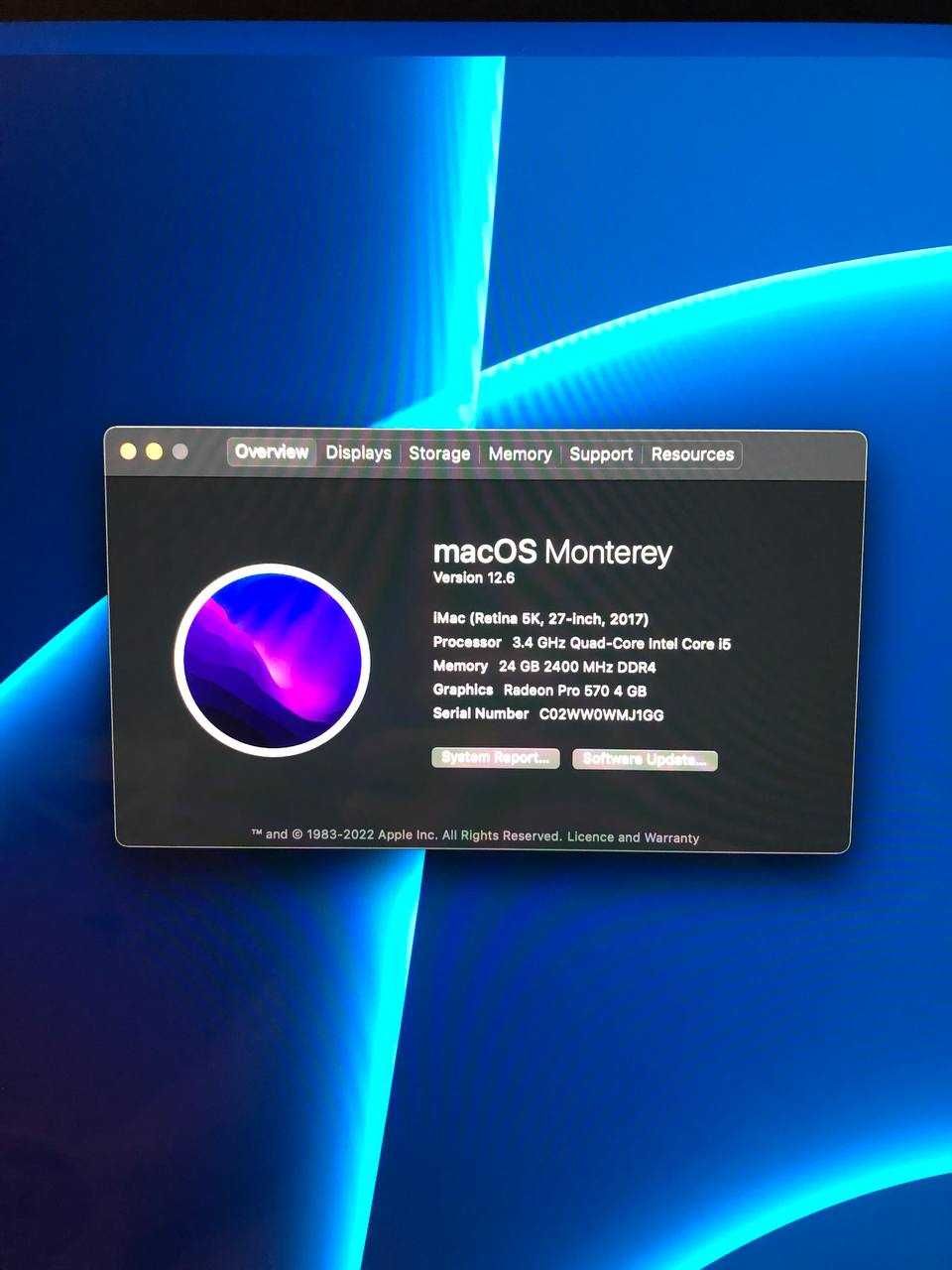Open the Storage tab
Viewport: 952px width, 1270px height.
click(x=439, y=453)
